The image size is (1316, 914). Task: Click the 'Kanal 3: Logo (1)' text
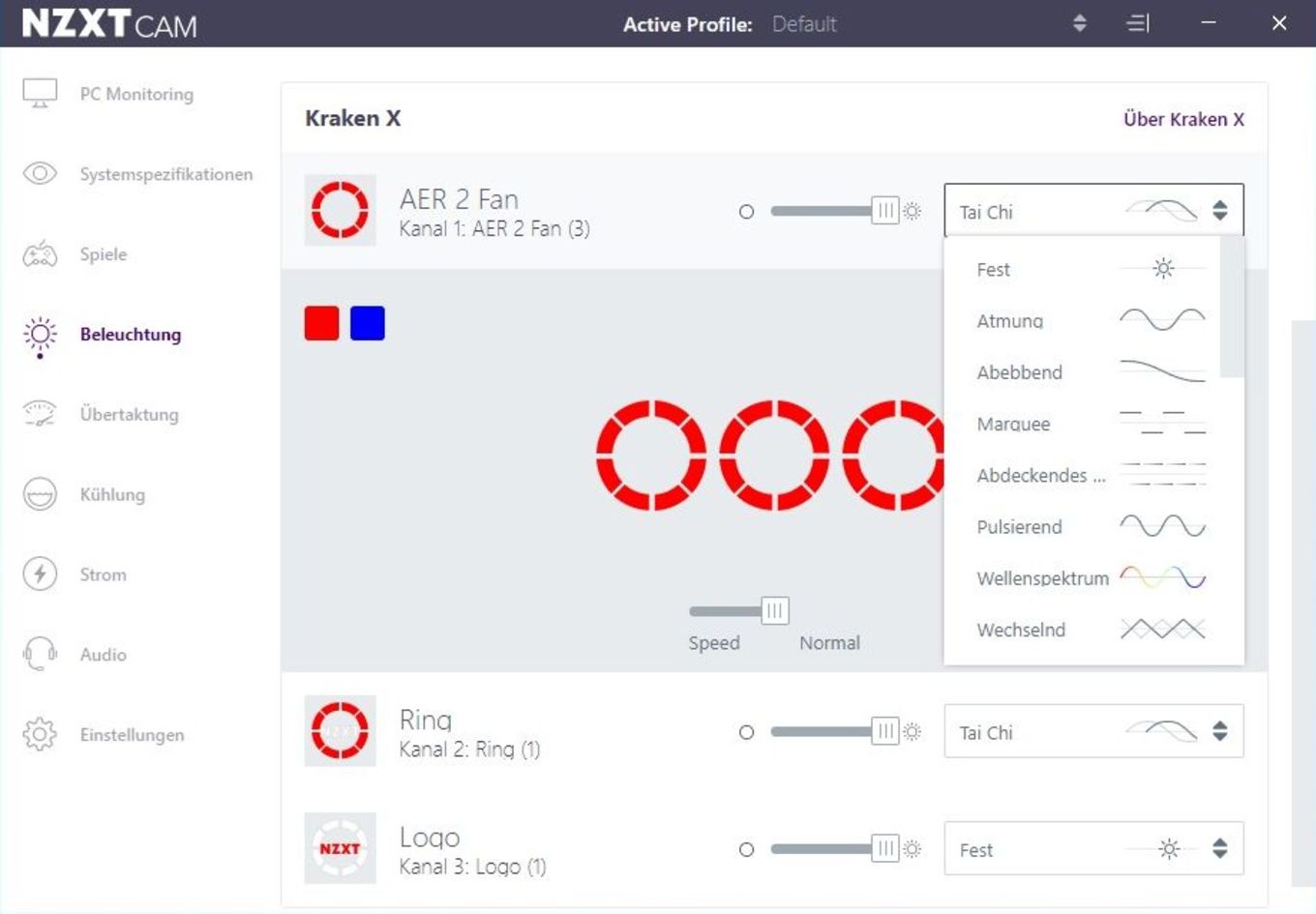click(472, 867)
